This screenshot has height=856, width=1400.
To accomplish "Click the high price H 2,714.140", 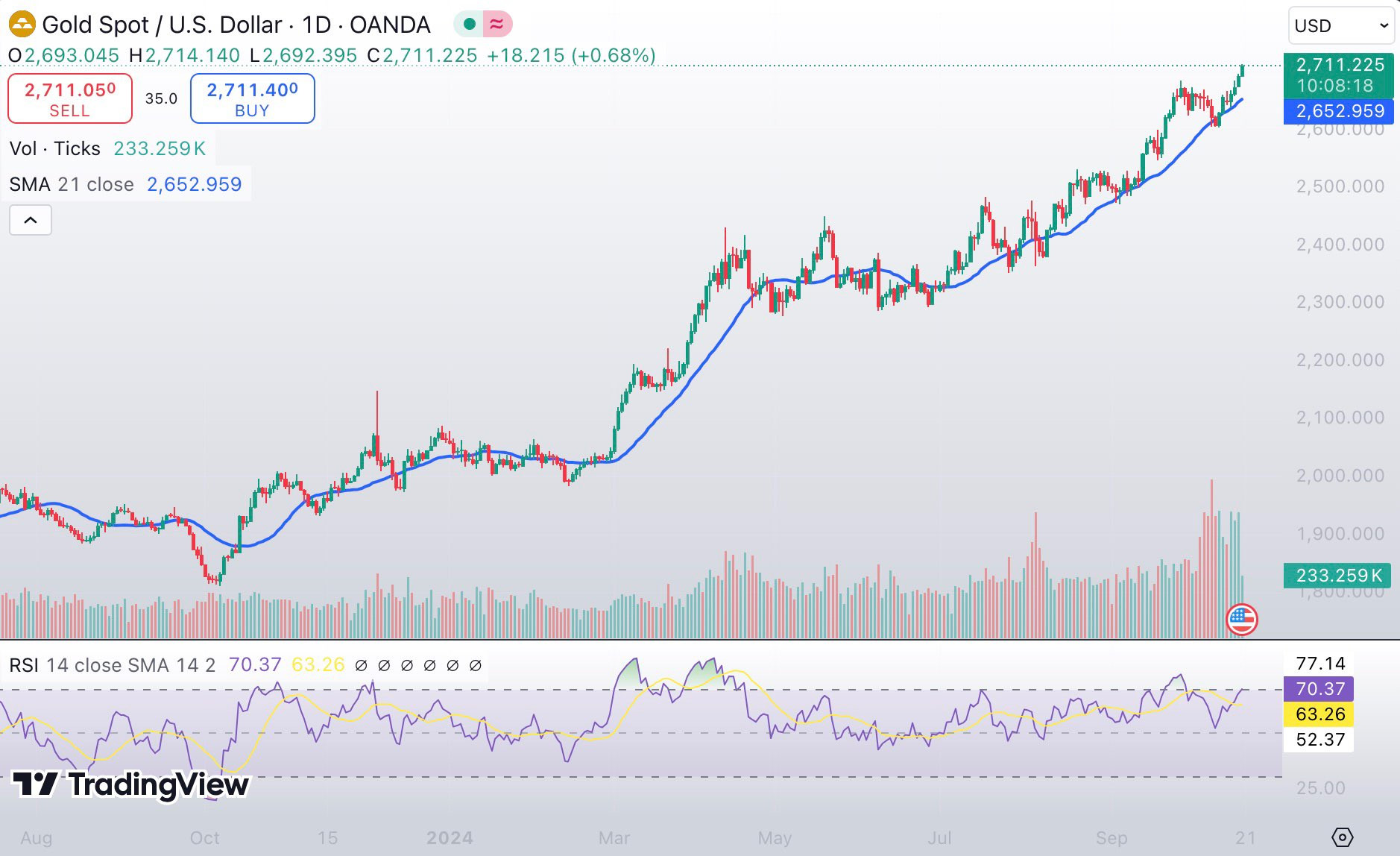I will point(184,55).
